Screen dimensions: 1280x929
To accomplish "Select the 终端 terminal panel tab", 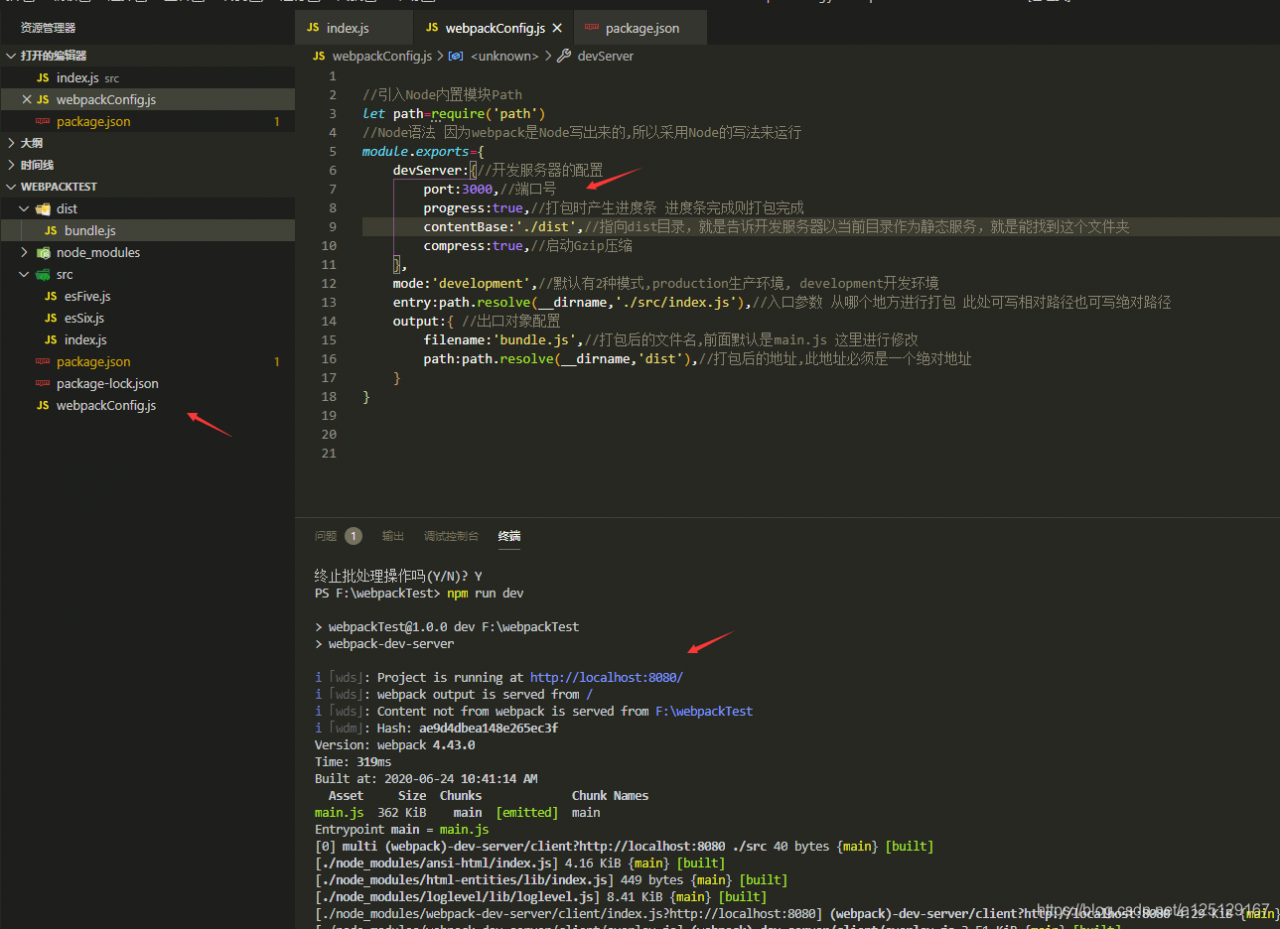I will [x=509, y=536].
